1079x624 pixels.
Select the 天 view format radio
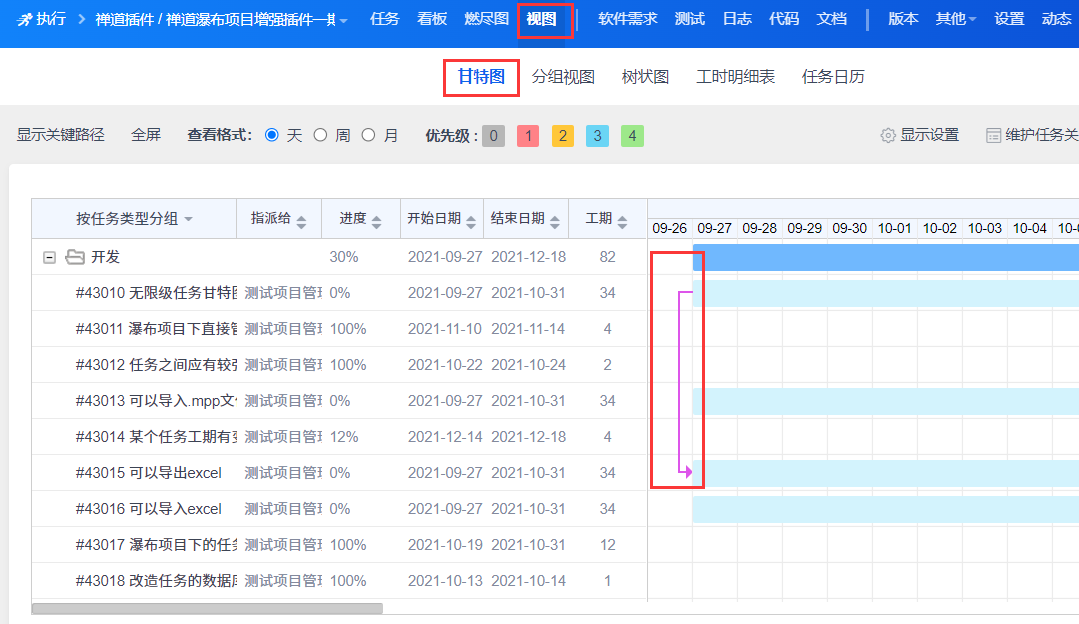point(271,135)
